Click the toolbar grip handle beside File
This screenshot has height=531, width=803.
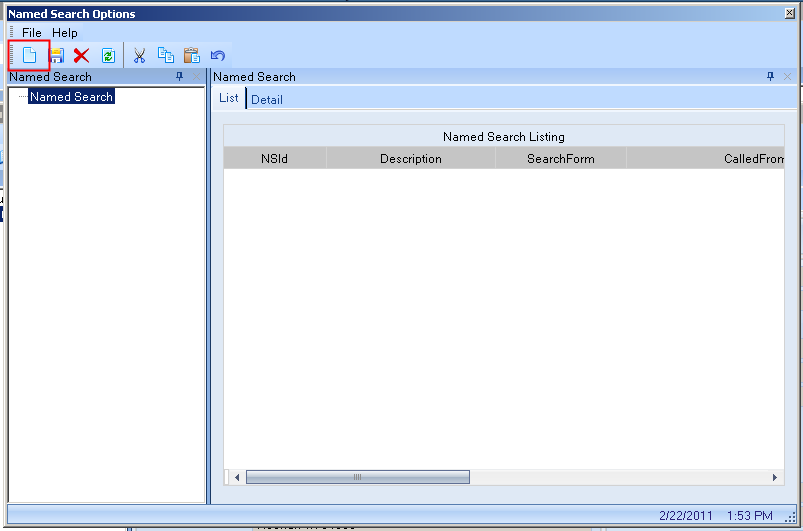[12, 33]
